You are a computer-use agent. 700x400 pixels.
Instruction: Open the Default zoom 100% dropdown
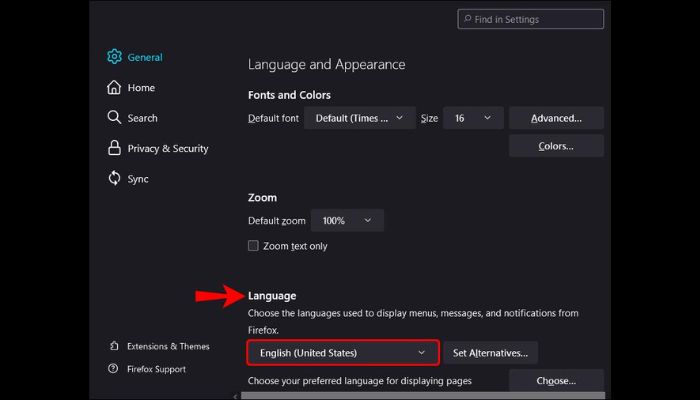pyautogui.click(x=346, y=220)
